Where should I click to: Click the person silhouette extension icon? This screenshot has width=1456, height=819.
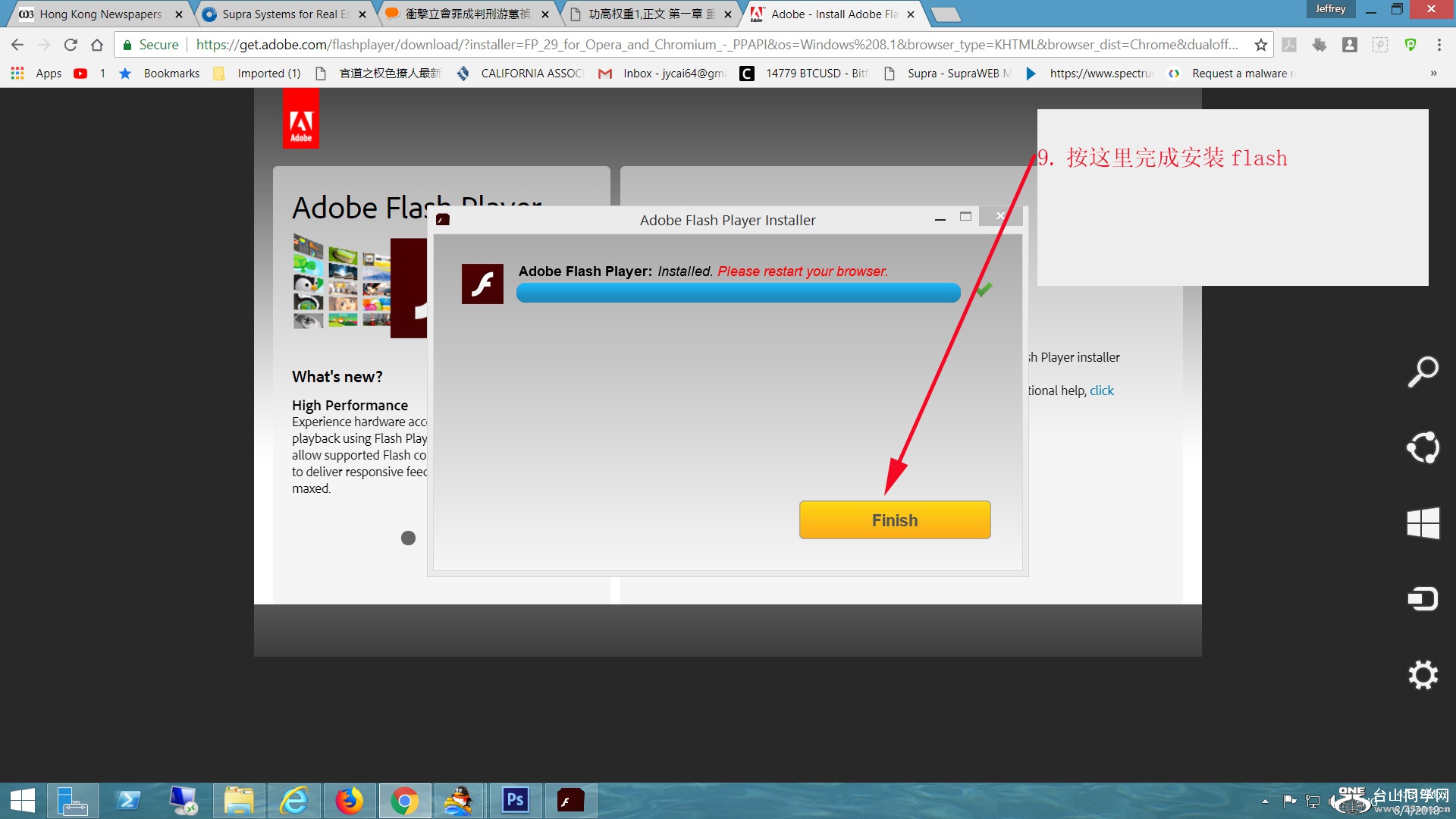(1350, 45)
